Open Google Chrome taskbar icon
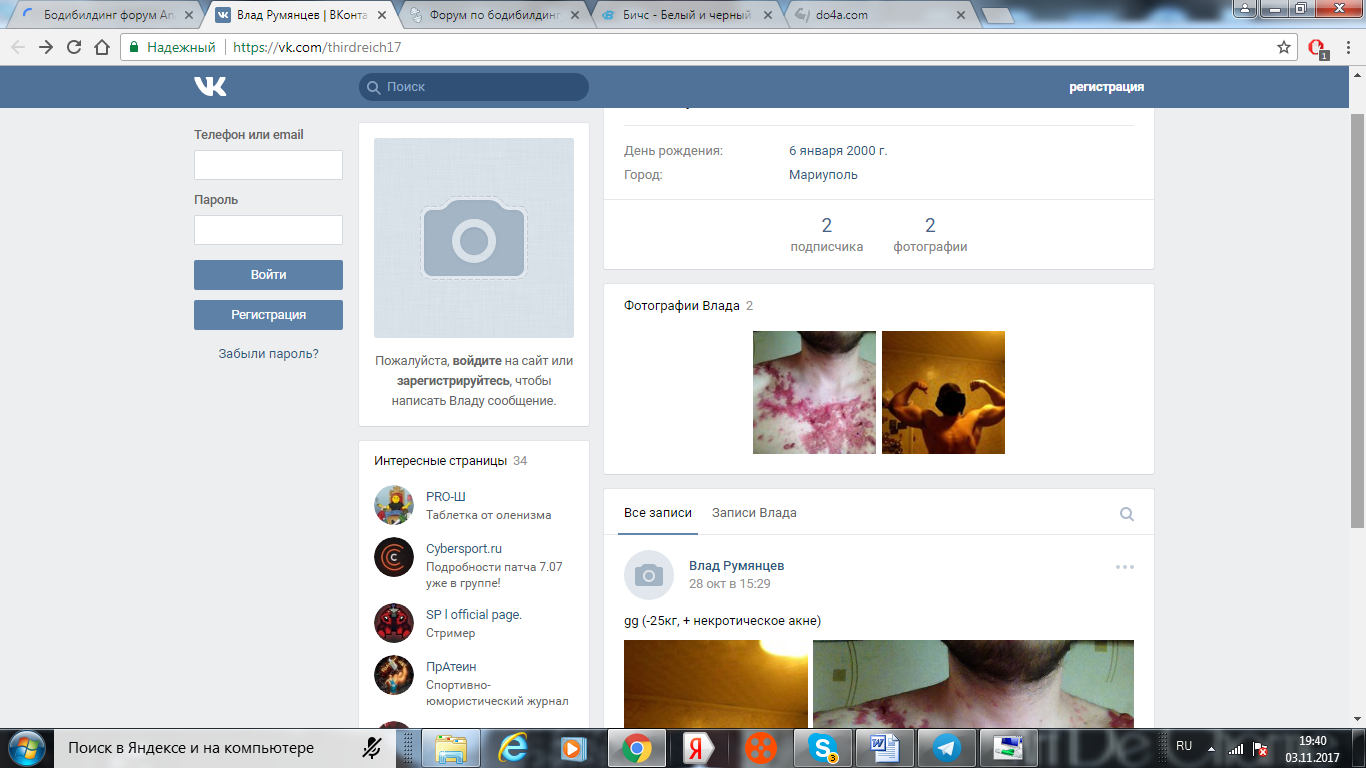 click(636, 748)
